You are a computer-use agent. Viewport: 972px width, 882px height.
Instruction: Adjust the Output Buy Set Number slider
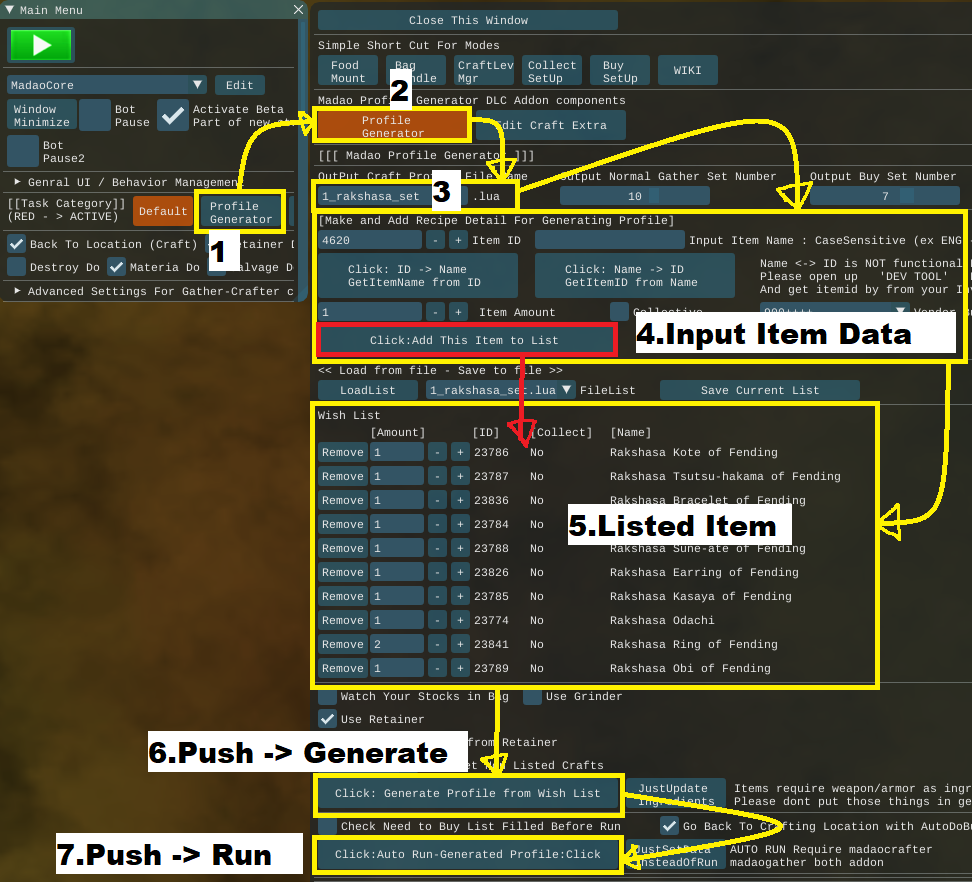click(884, 197)
